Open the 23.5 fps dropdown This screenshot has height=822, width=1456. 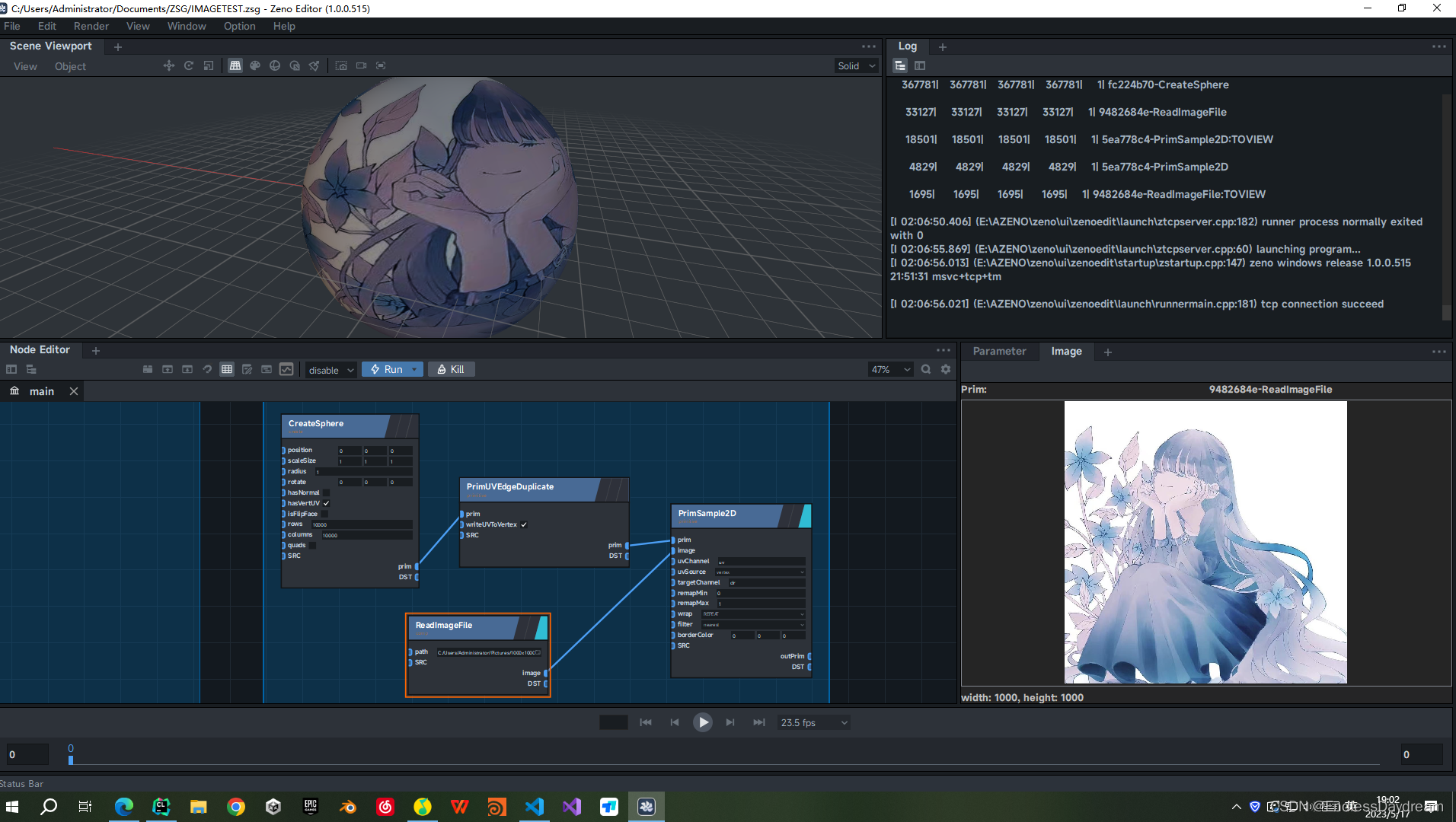[813, 722]
